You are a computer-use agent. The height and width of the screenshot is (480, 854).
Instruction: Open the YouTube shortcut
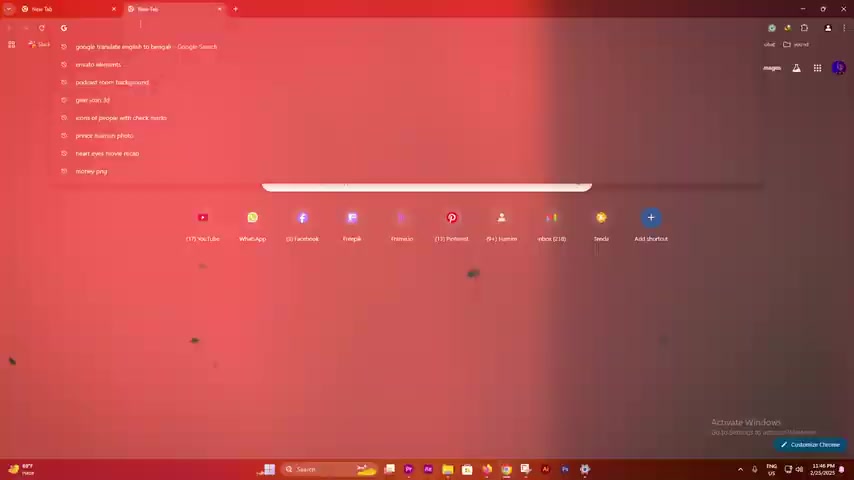coord(203,226)
